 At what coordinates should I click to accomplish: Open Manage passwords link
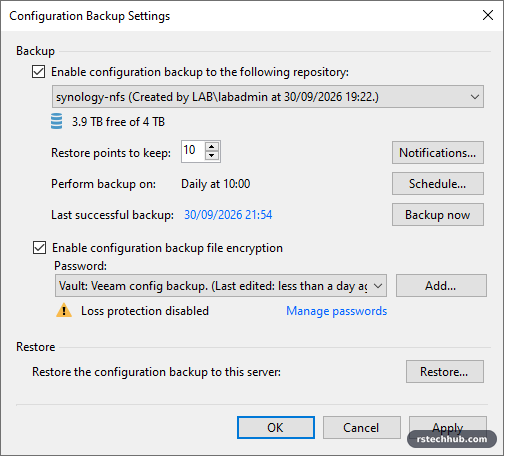pos(337,311)
